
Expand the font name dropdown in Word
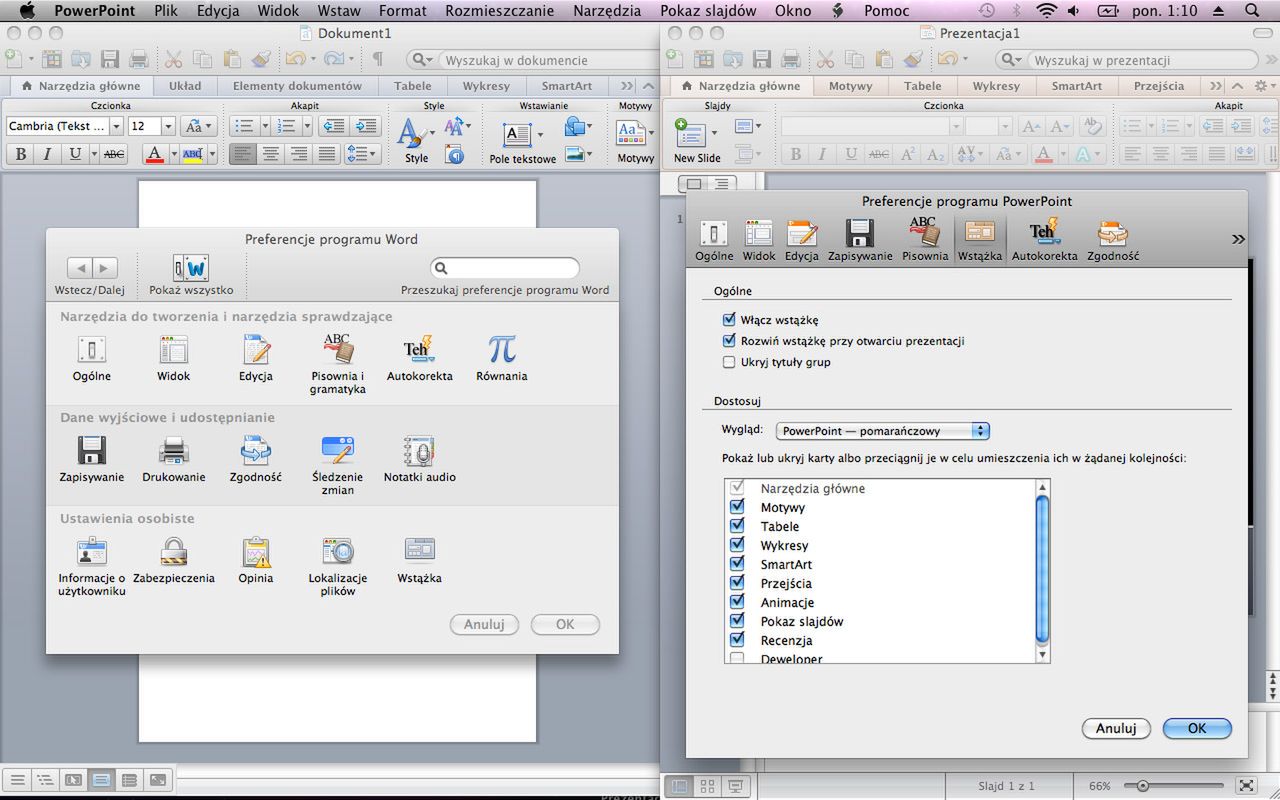(x=116, y=126)
